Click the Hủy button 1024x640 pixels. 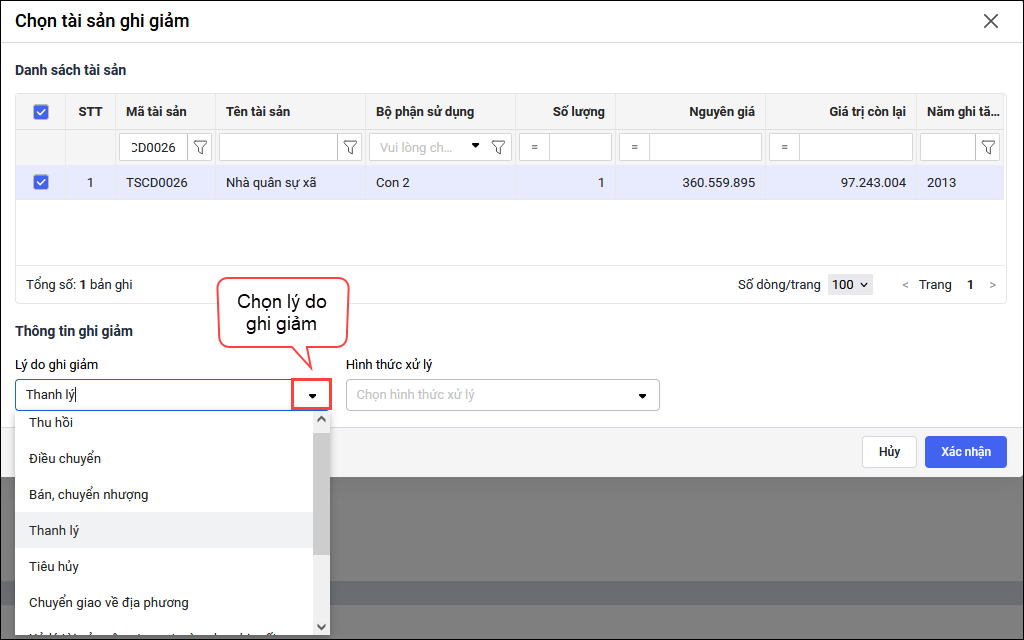click(889, 452)
